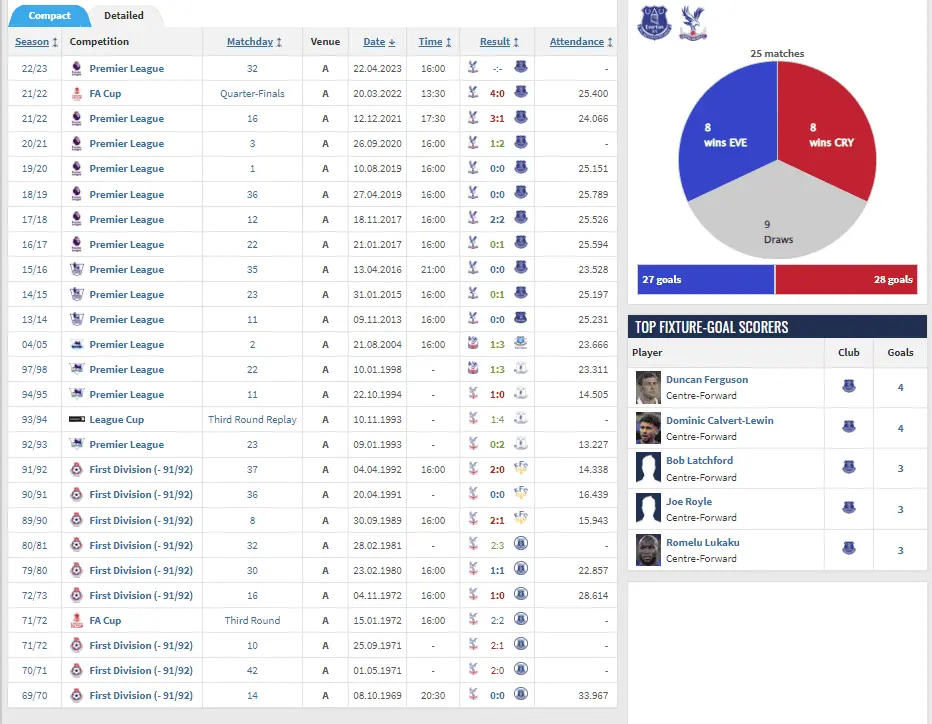This screenshot has width=932, height=724.
Task: Click the First Division logo in the 69/70 row
Action: point(76,696)
